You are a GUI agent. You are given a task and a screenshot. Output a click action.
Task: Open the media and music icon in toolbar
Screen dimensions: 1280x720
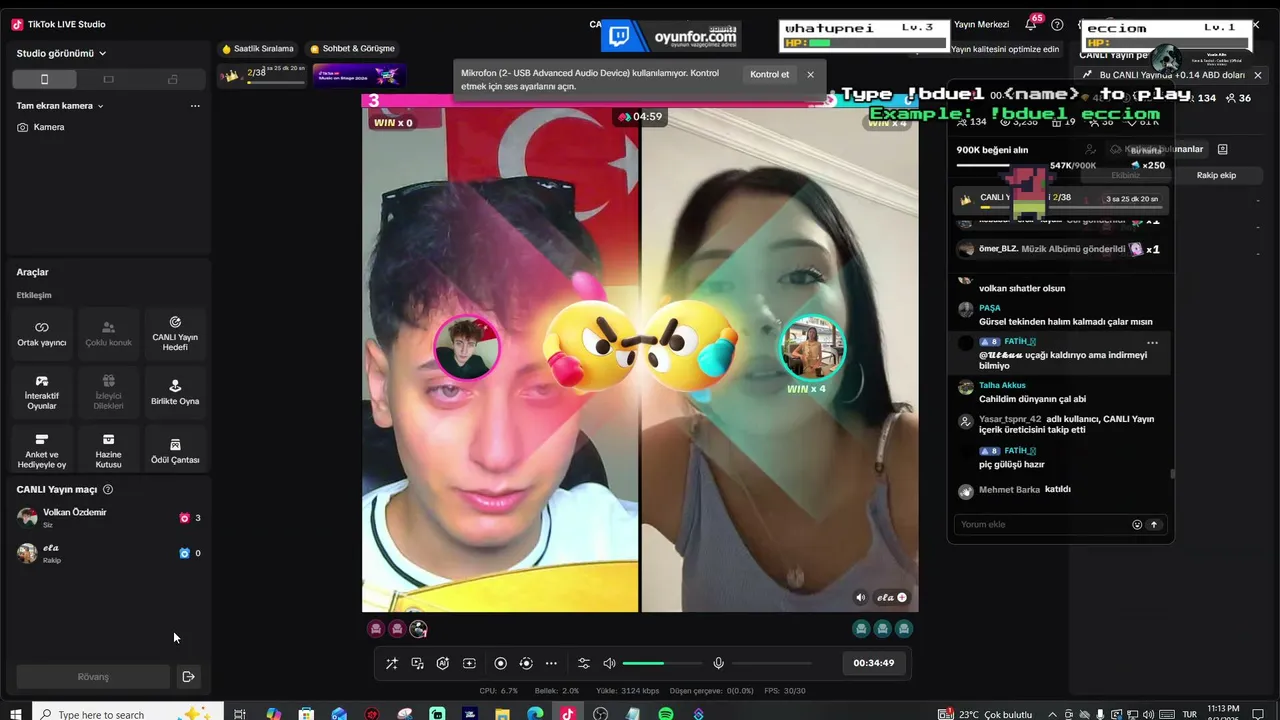(x=417, y=663)
